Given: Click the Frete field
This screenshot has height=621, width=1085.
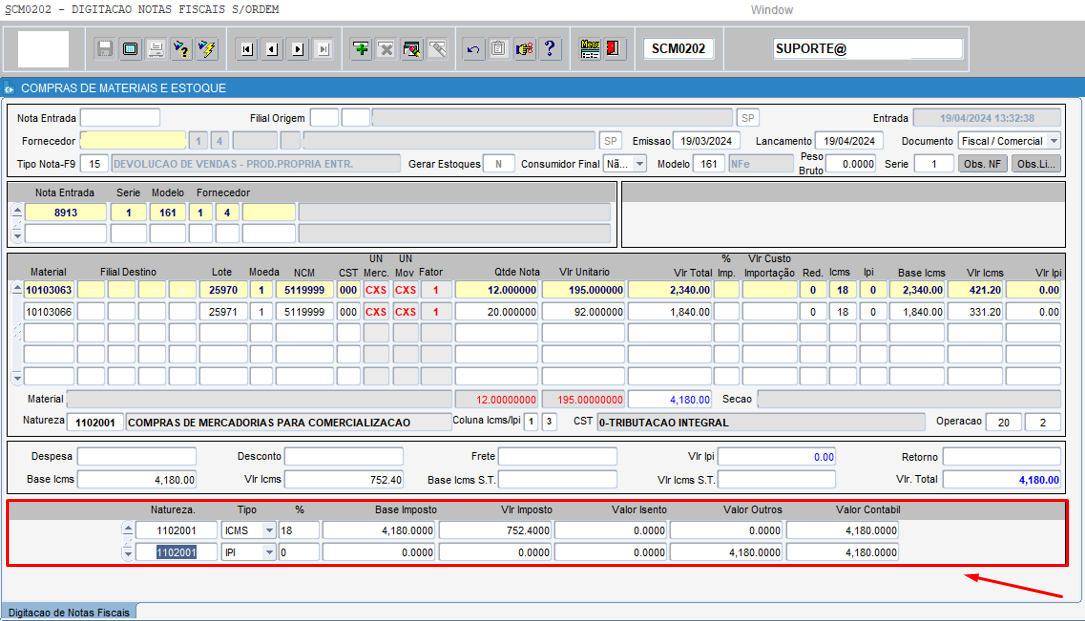Looking at the screenshot, I should tap(558, 456).
